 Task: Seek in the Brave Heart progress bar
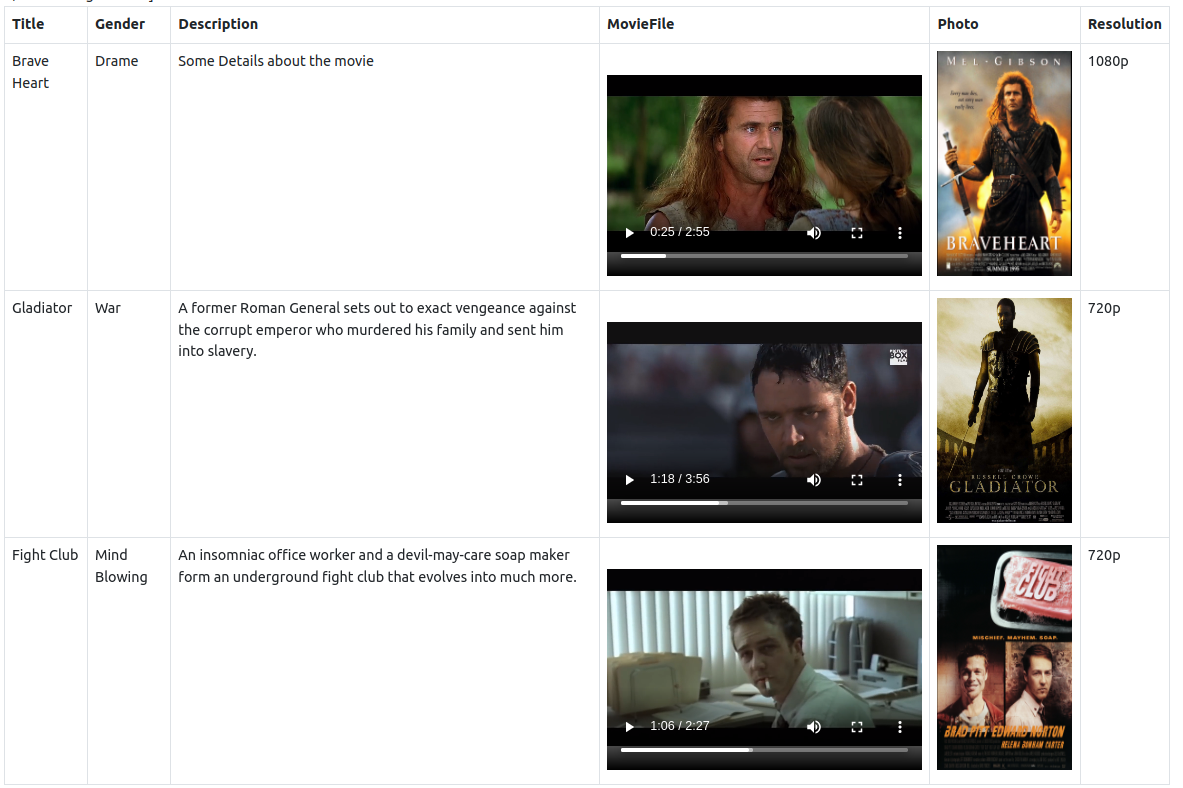pyautogui.click(x=764, y=256)
